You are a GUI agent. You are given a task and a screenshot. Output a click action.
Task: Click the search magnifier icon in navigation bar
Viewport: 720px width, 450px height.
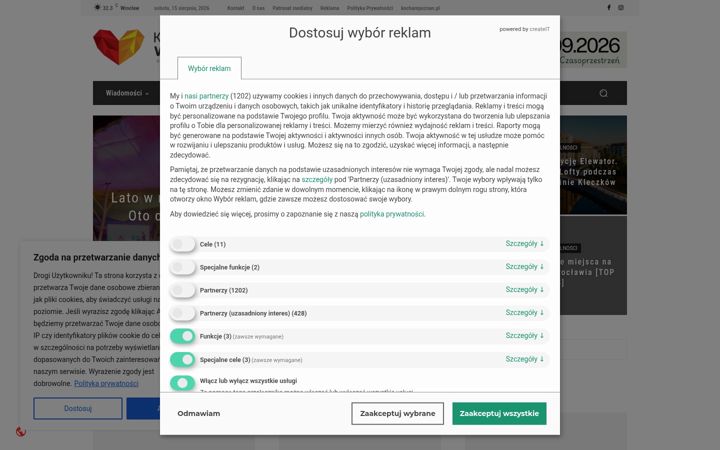click(603, 93)
